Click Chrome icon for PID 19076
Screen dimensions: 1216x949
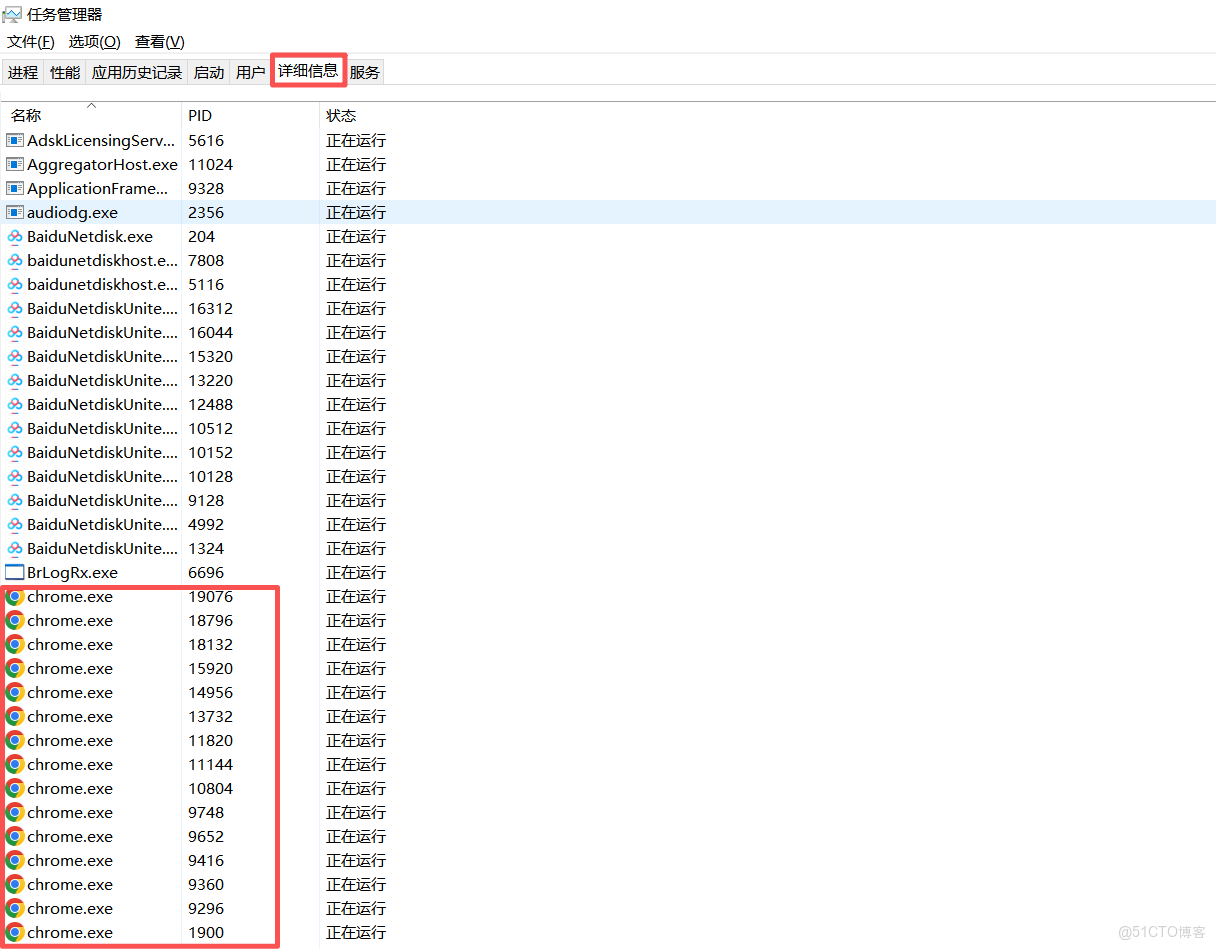point(15,597)
